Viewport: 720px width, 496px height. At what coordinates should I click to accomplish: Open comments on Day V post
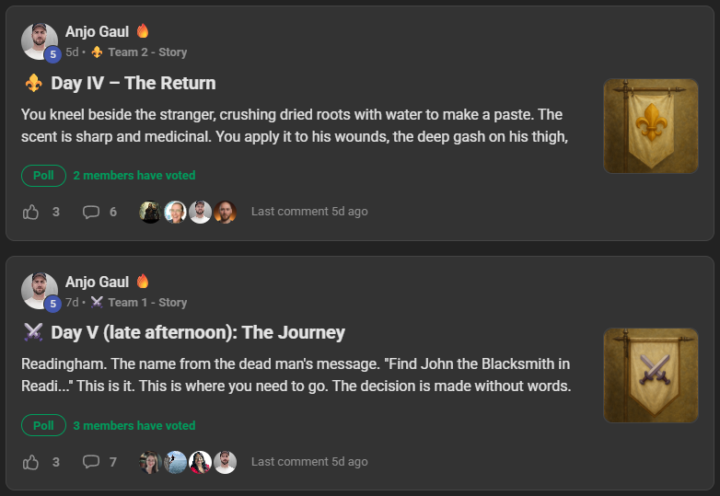point(91,462)
